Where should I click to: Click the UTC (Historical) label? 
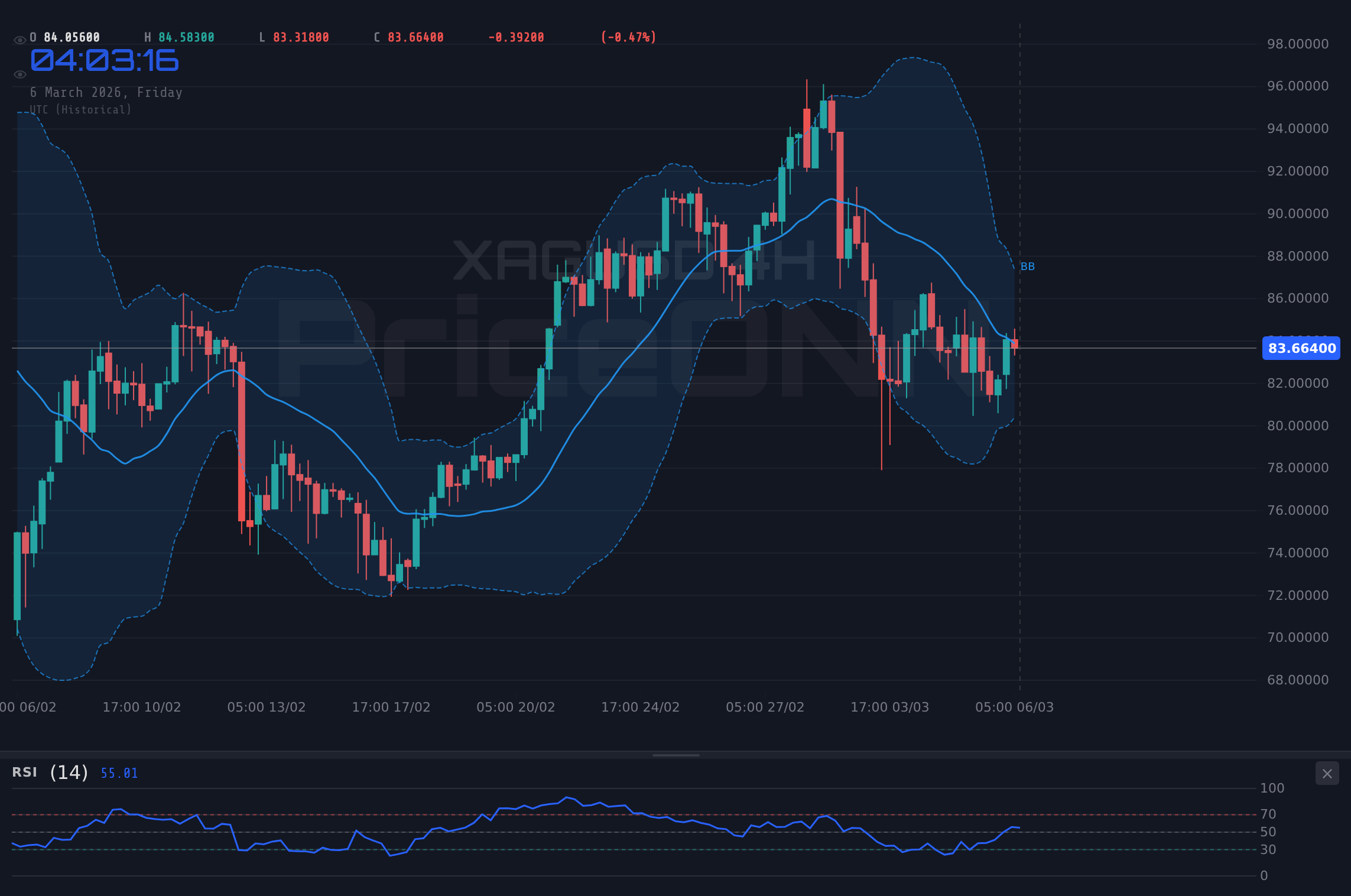pos(80,110)
